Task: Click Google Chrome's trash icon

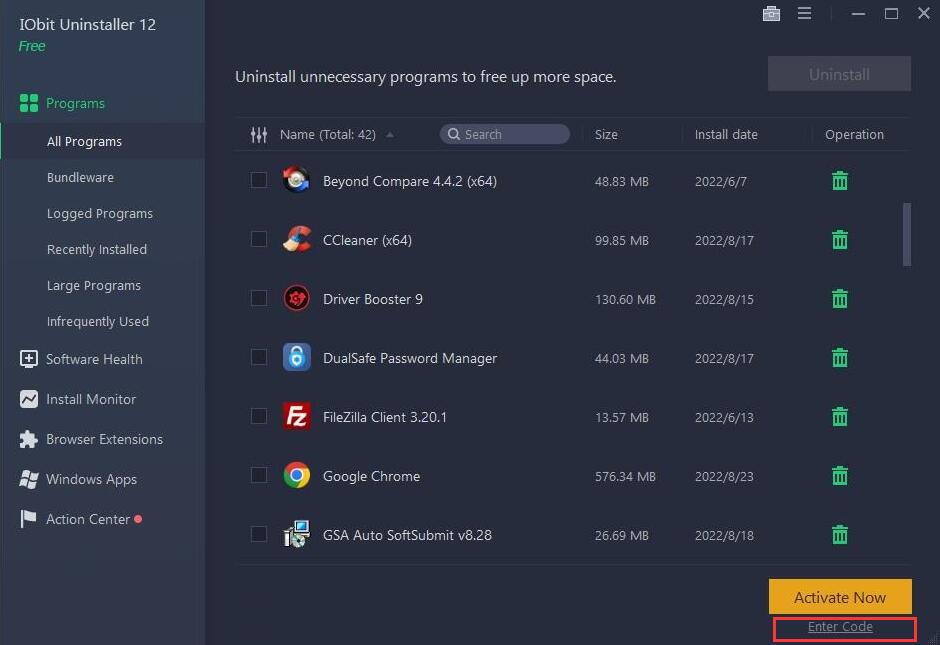Action: [x=840, y=476]
